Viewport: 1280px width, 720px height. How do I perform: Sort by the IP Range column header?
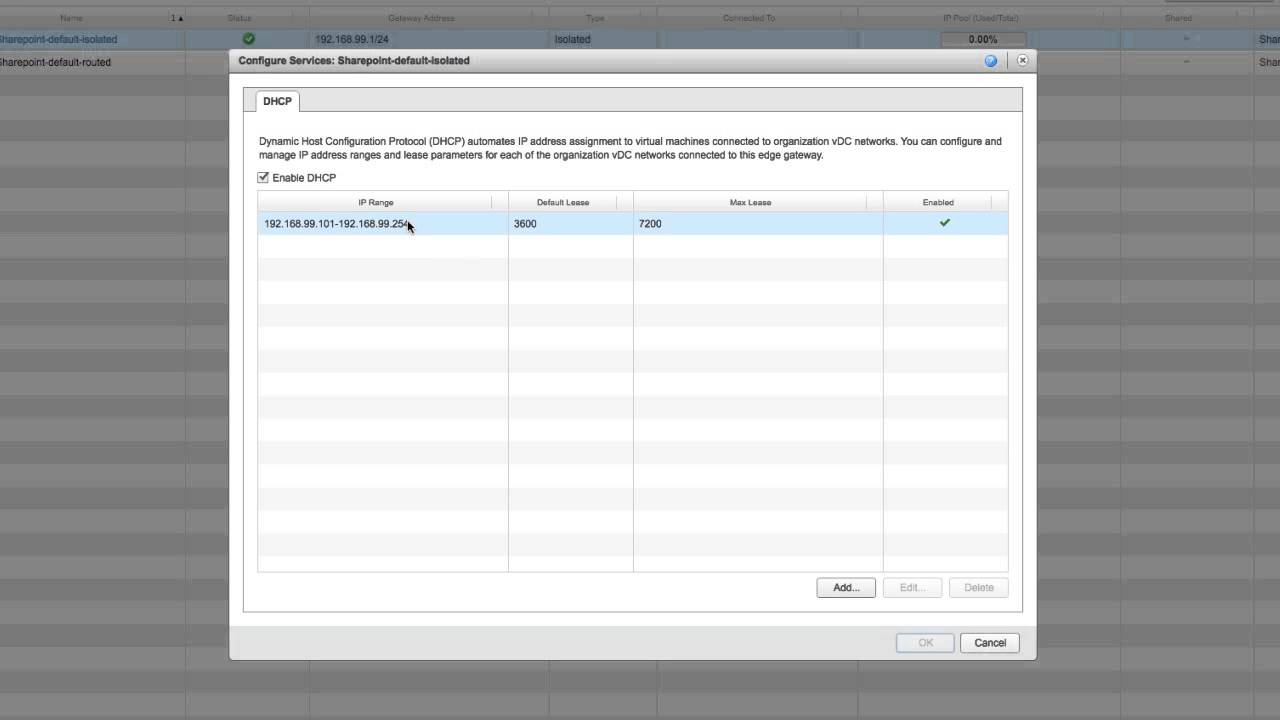click(376, 202)
